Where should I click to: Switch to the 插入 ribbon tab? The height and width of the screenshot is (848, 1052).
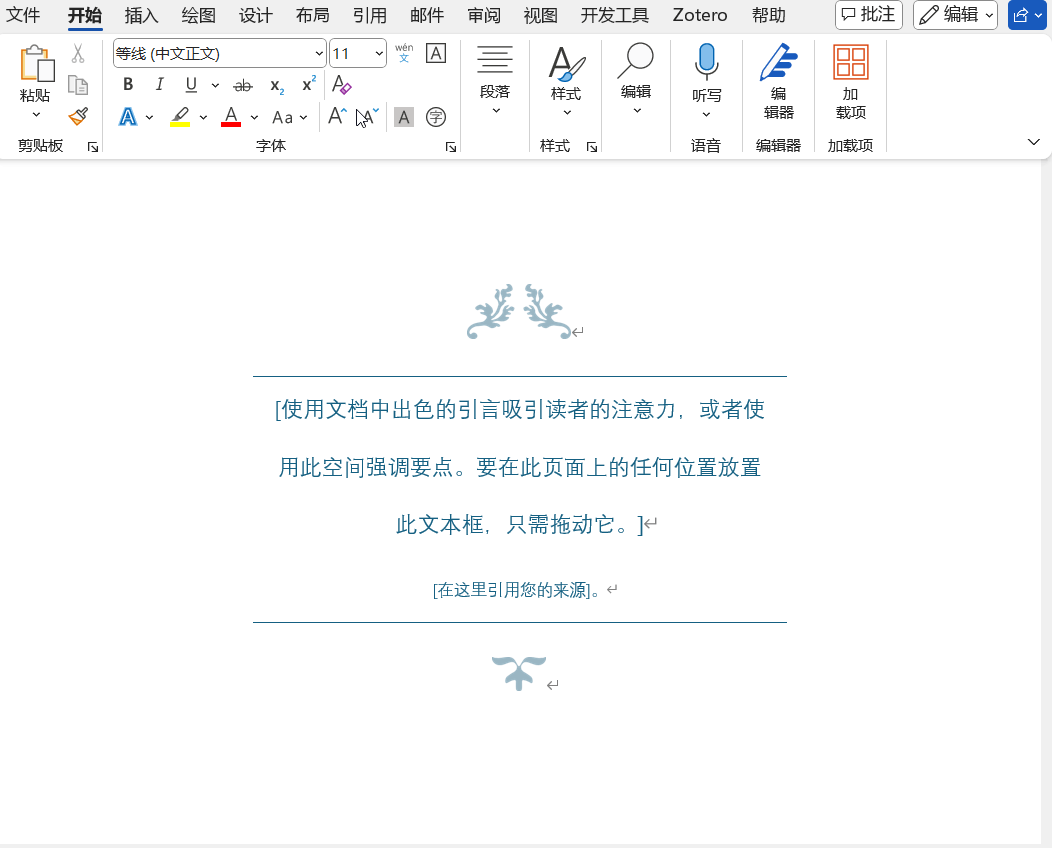[x=141, y=15]
